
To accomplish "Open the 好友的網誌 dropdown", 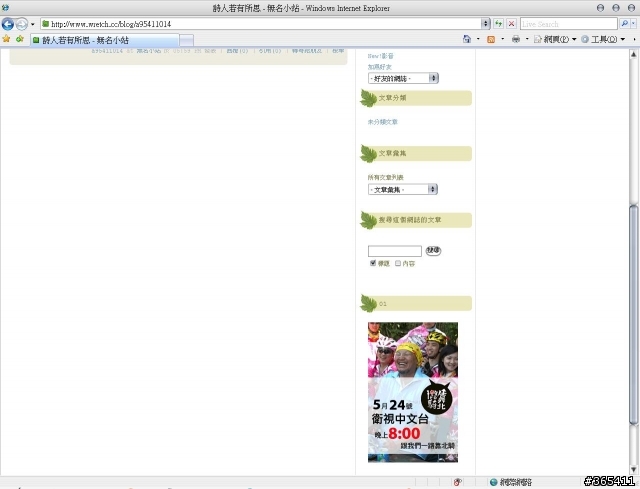I will click(403, 78).
